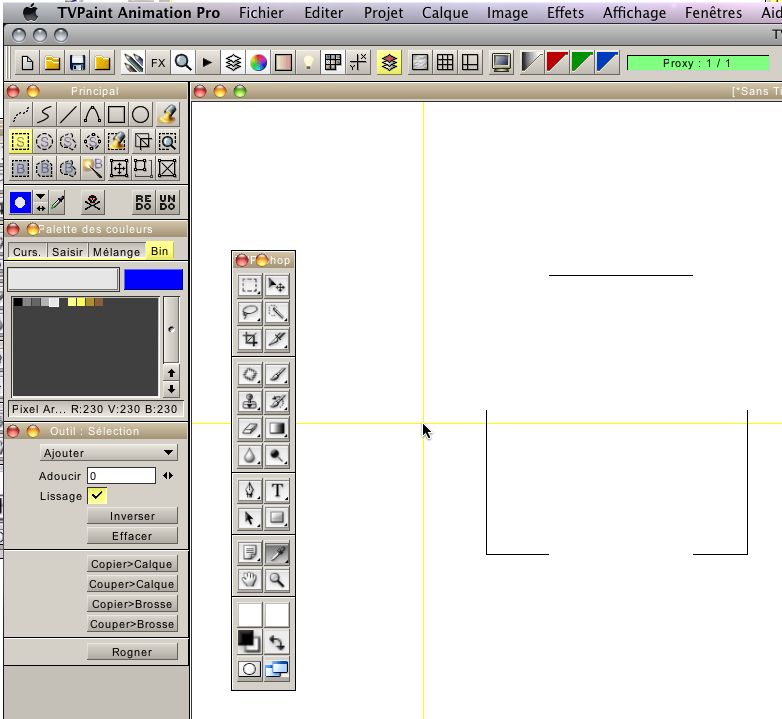Switch to the Saisir palette tab
782x719 pixels.
(67, 252)
